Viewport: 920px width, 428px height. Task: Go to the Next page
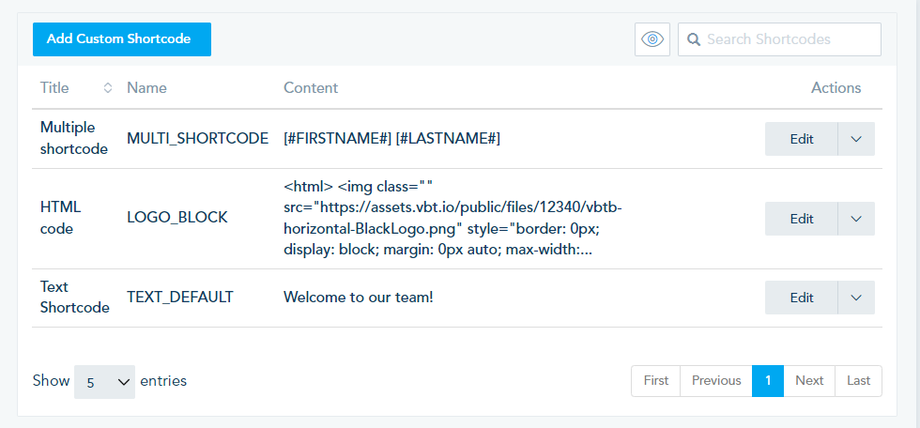point(809,381)
